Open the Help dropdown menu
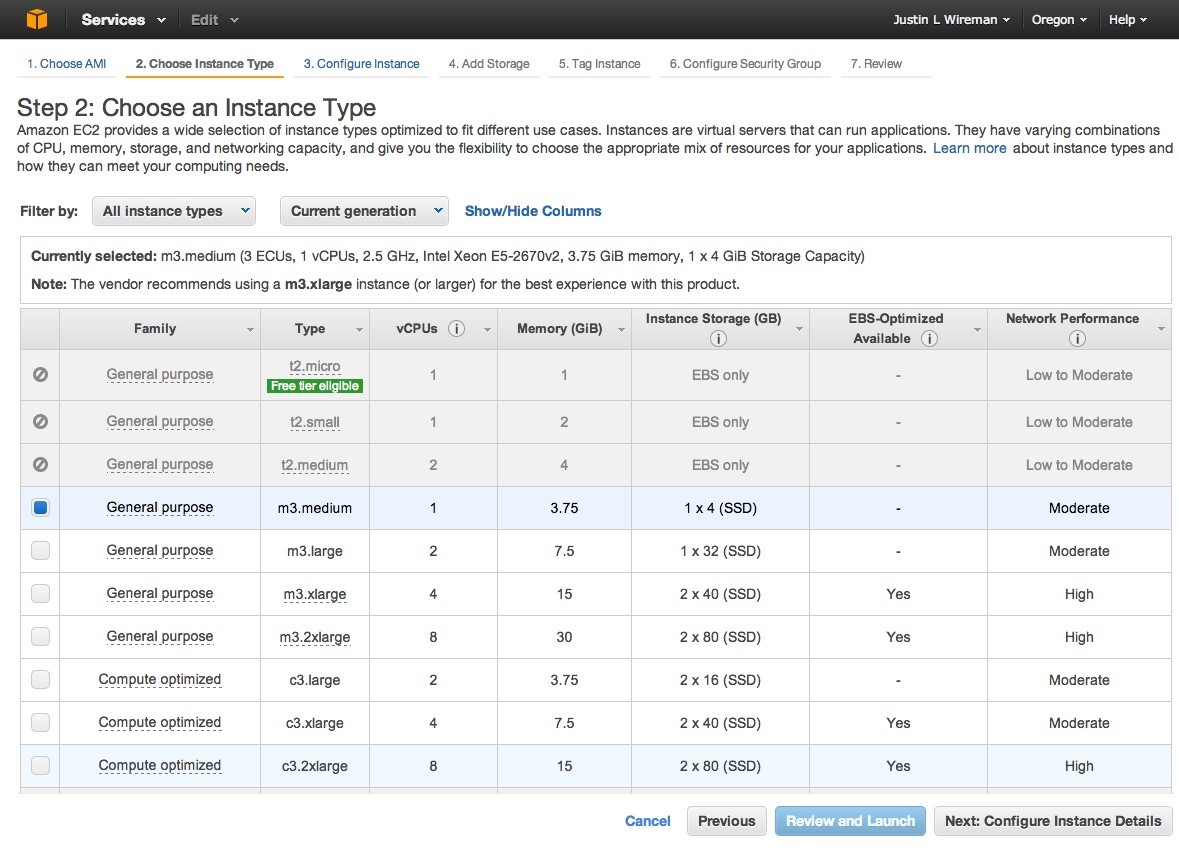 (1128, 20)
